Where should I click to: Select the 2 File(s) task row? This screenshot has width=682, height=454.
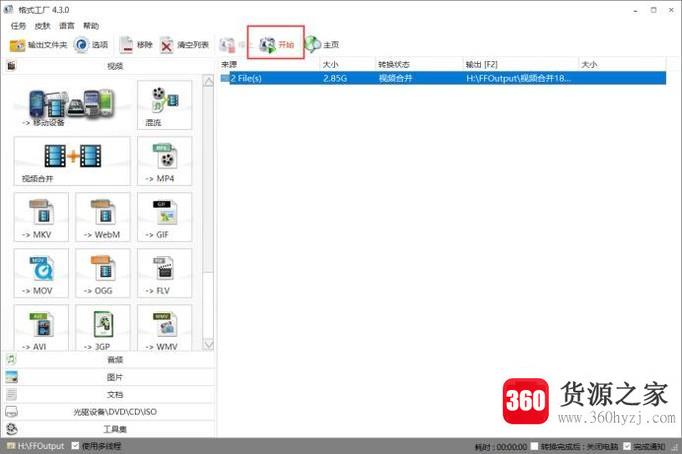[x=443, y=78]
